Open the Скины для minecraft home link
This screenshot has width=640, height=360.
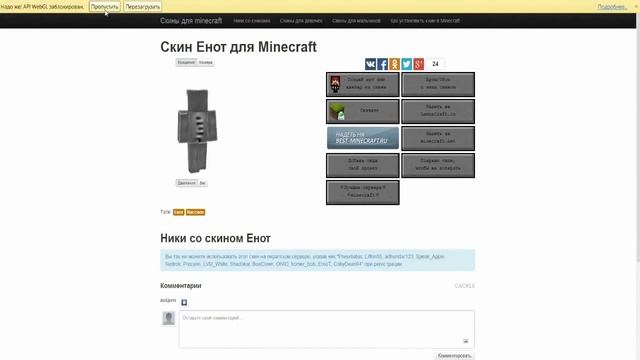(191, 20)
